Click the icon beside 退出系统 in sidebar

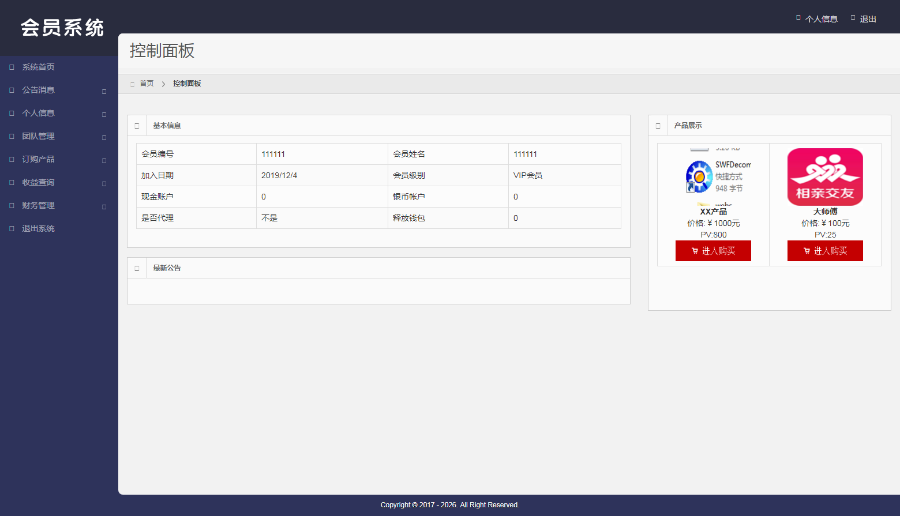click(x=11, y=228)
